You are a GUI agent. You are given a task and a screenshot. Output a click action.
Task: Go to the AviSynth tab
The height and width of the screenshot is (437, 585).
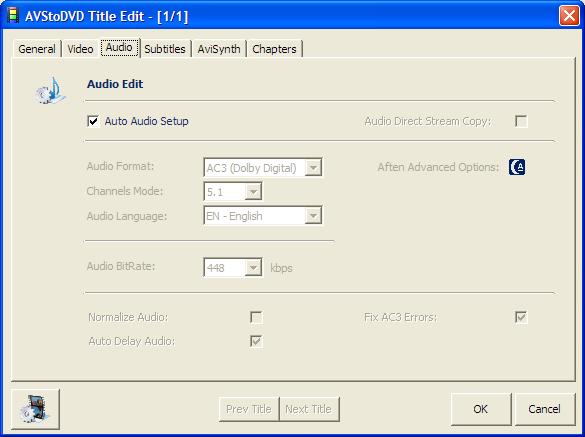coord(219,49)
